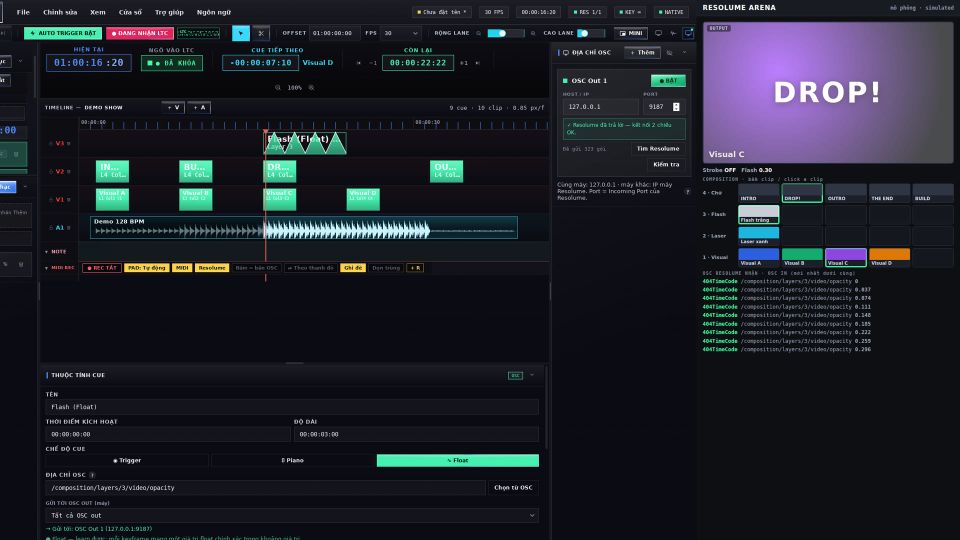Open the File menu
This screenshot has width=960, height=540.
[23, 12]
